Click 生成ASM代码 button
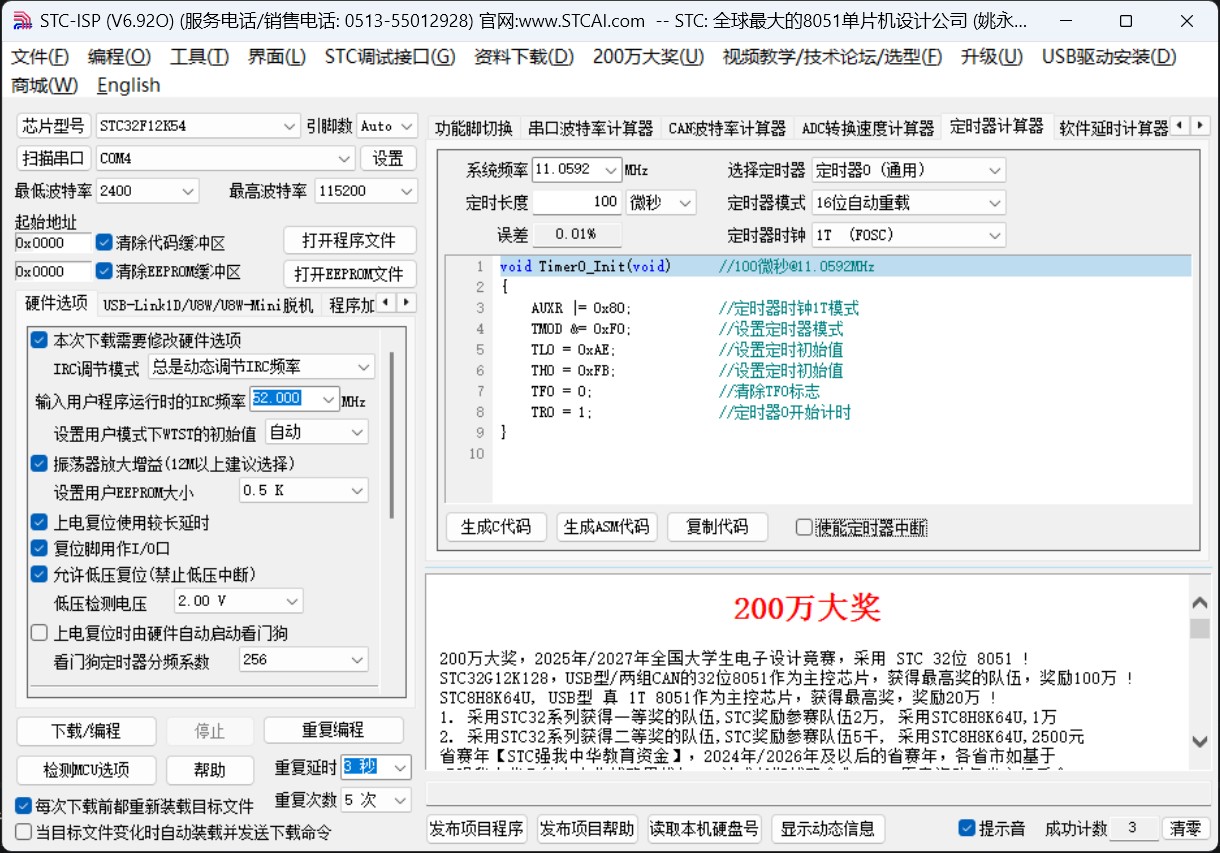 [606, 527]
